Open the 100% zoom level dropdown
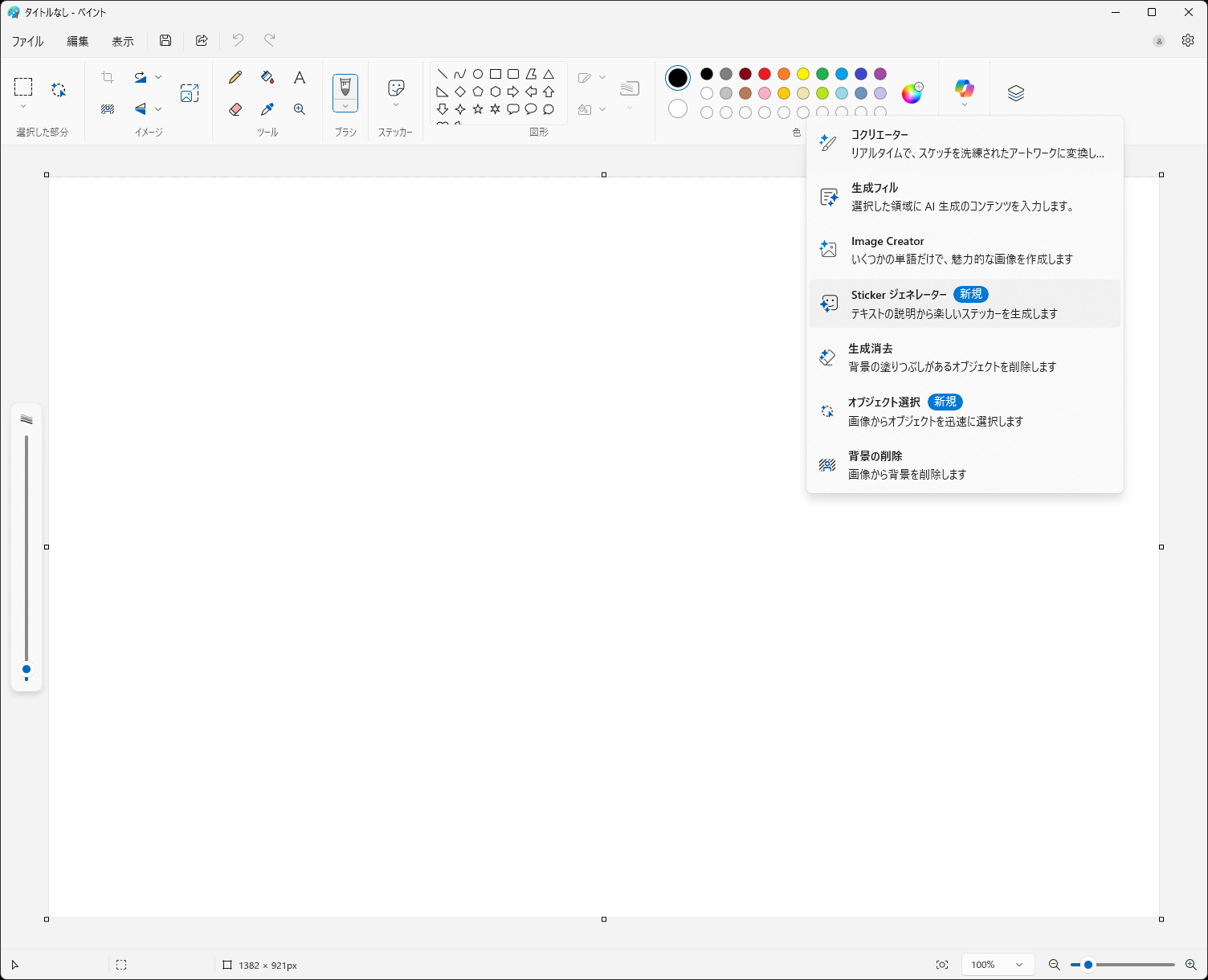 point(998,965)
